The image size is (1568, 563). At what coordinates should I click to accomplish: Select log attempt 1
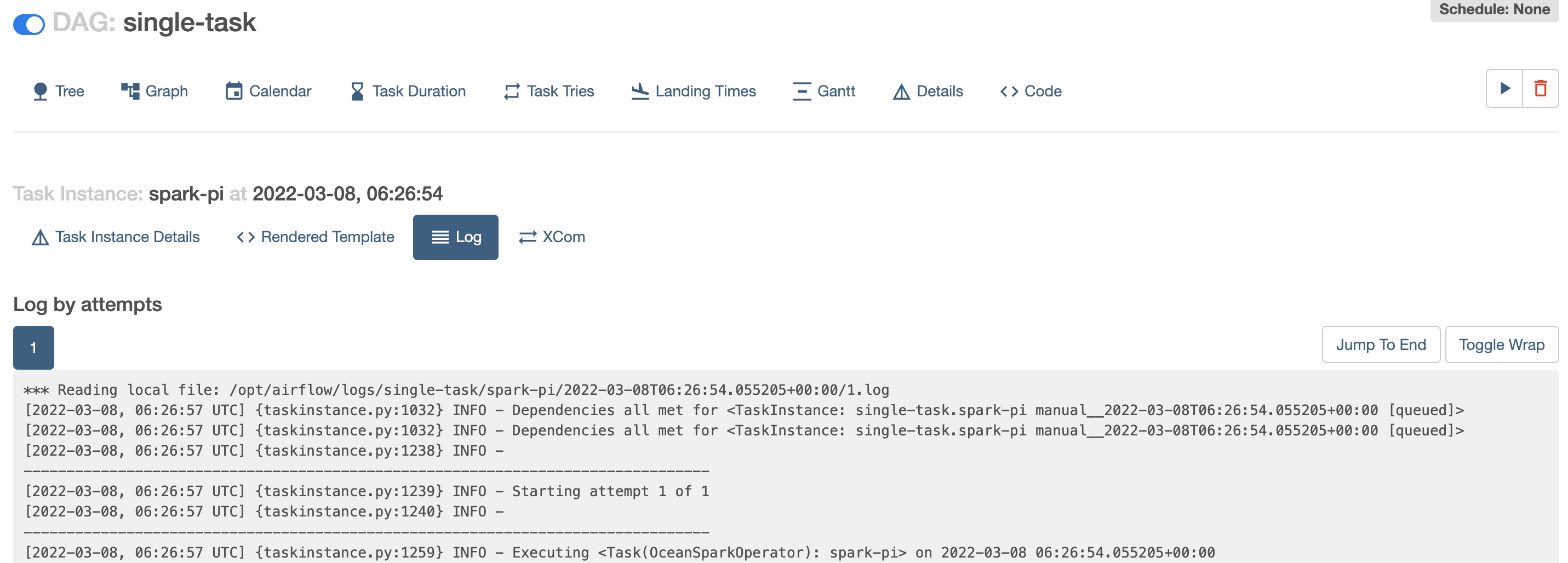pos(33,348)
